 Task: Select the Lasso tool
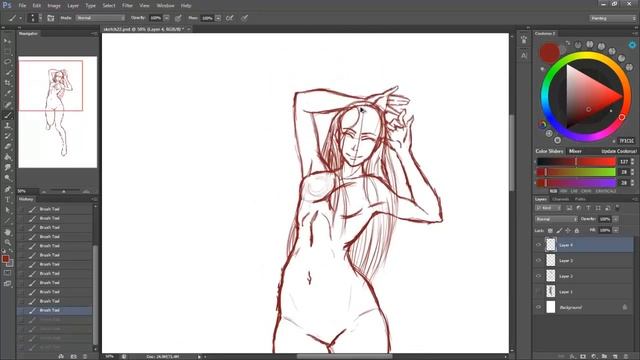tap(7, 62)
